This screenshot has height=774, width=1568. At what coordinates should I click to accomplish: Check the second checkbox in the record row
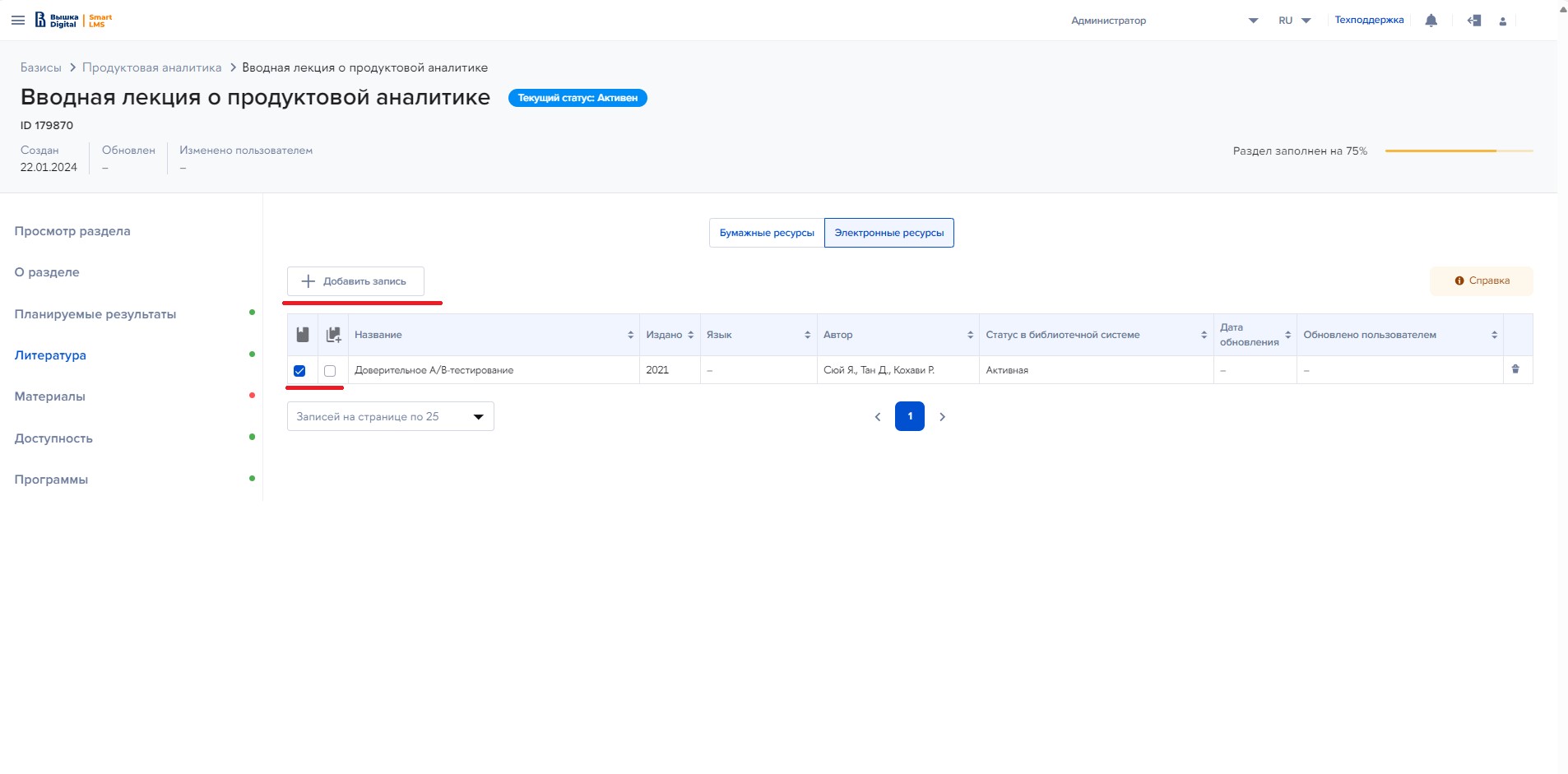pyautogui.click(x=330, y=371)
